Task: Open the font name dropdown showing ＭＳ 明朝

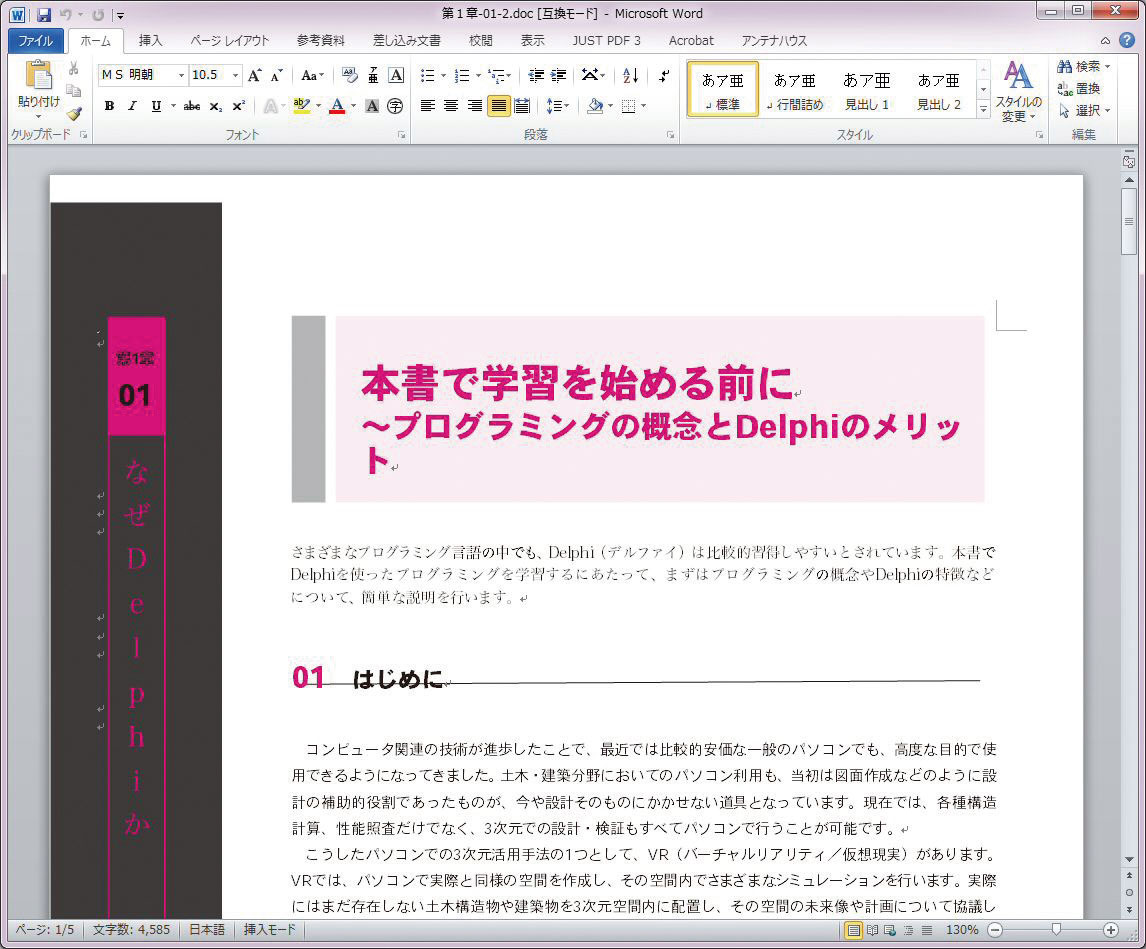Action: 181,76
